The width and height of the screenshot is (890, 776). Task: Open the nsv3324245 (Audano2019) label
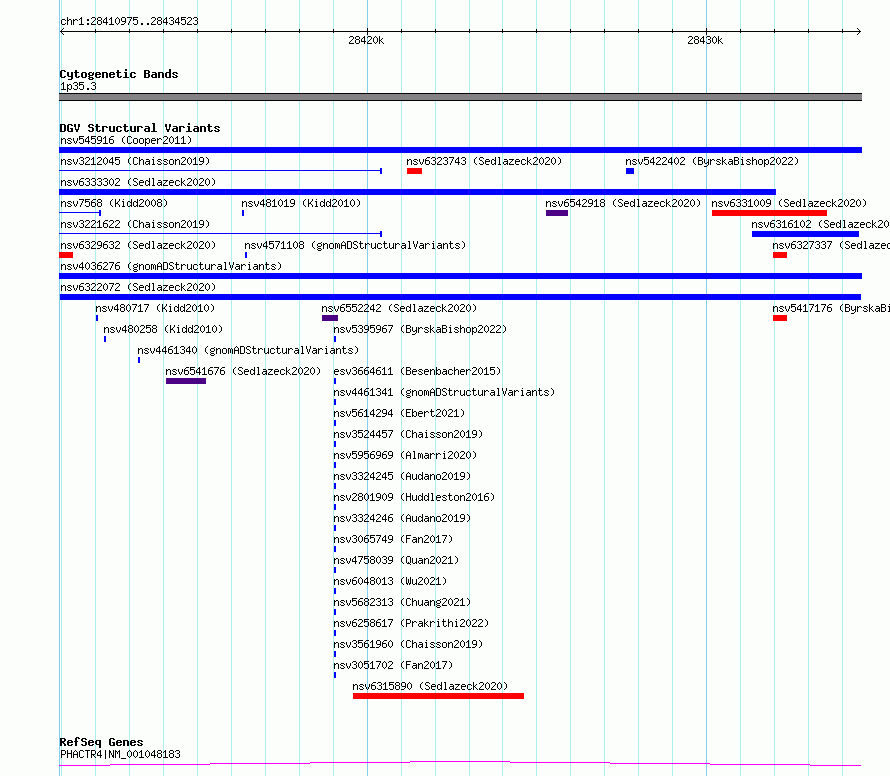pyautogui.click(x=402, y=476)
